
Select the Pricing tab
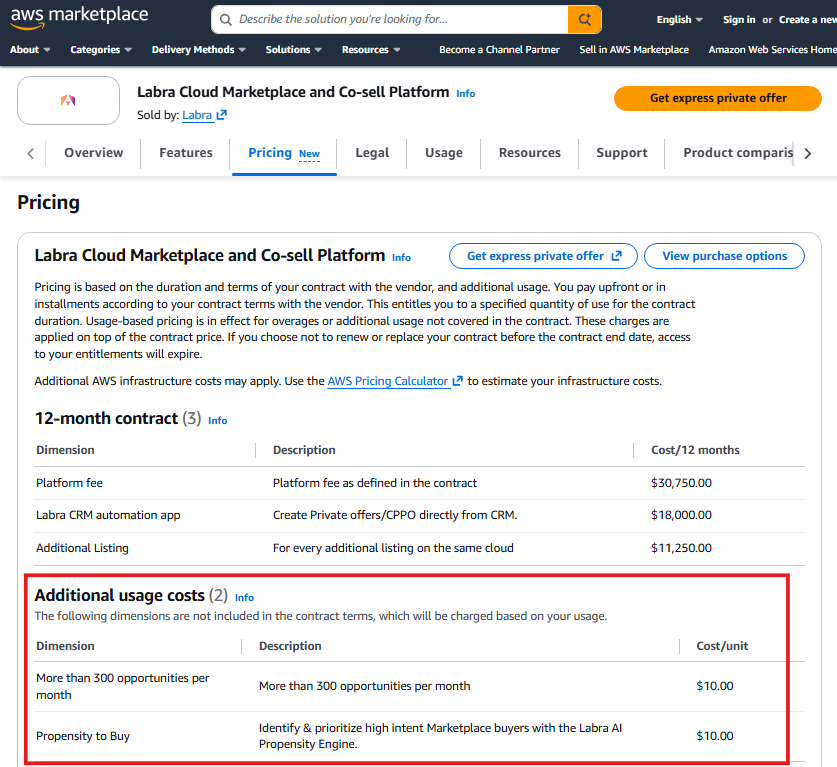[284, 153]
